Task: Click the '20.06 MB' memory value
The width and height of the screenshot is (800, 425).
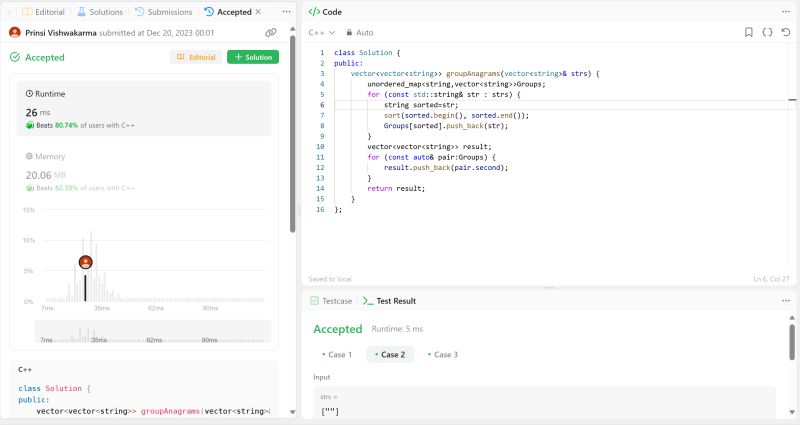Action: [x=45, y=175]
